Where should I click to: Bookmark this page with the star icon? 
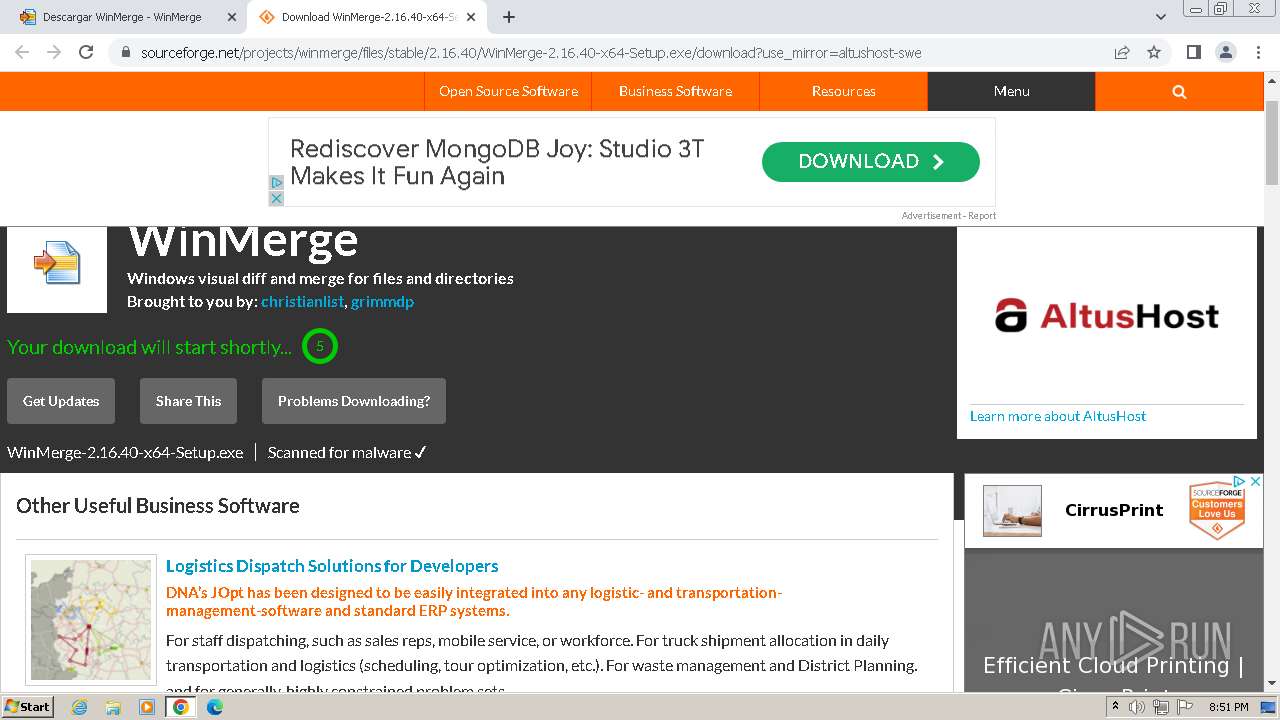click(1154, 52)
